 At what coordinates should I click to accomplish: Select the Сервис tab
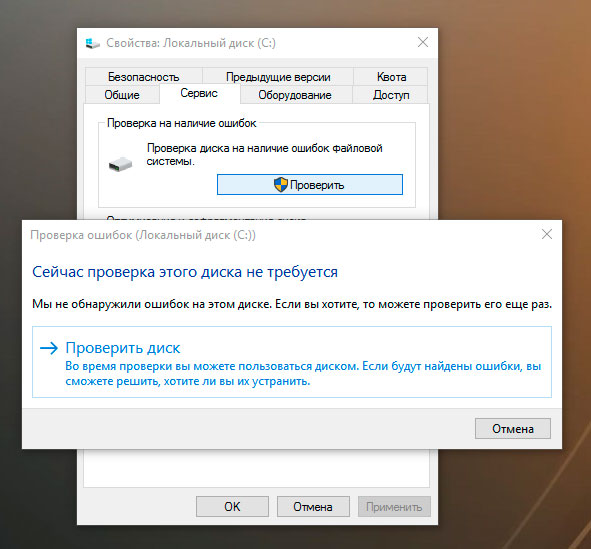199,93
